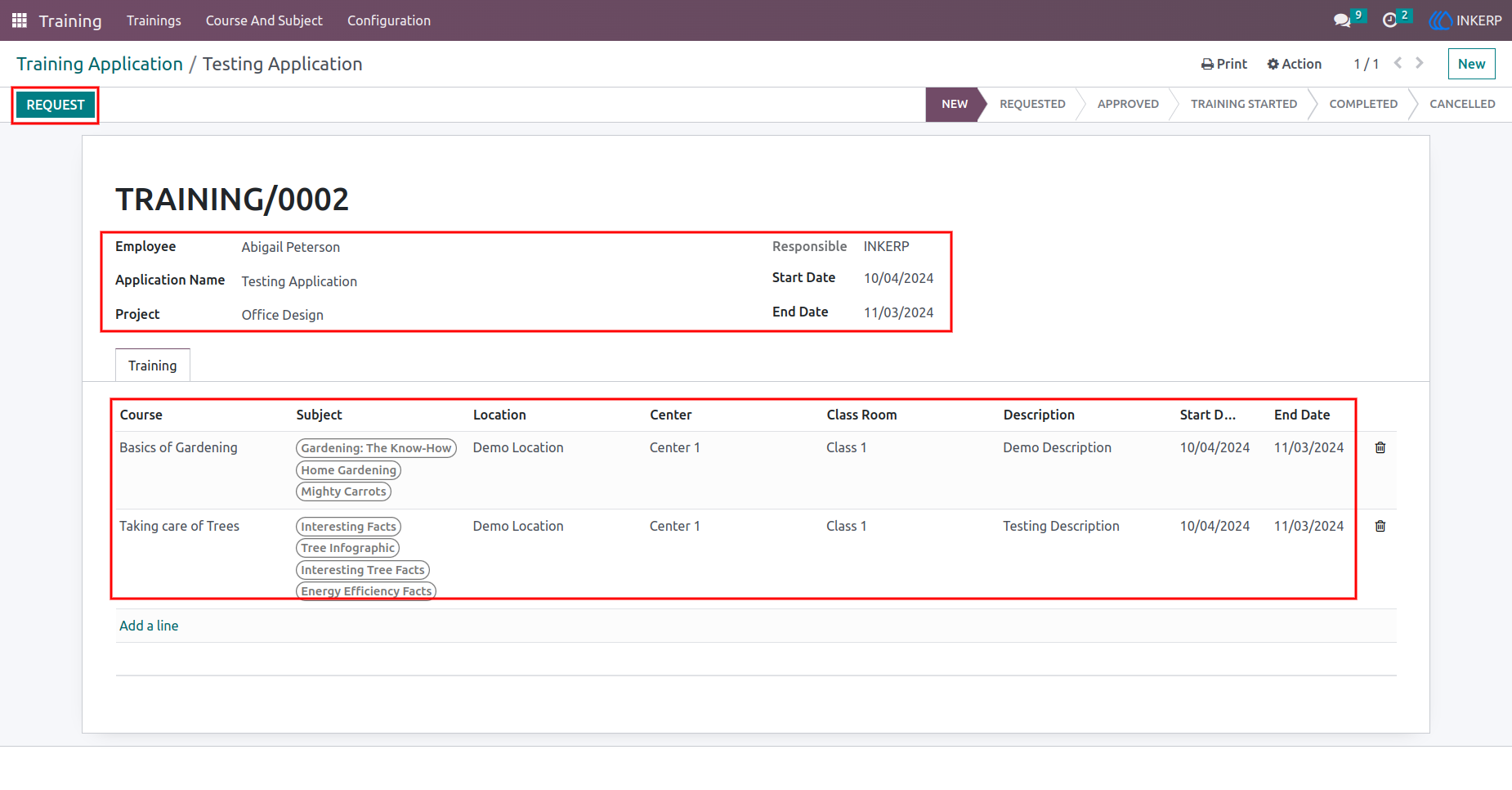Open the INKERP user menu
The width and height of the screenshot is (1512, 790).
(1465, 20)
